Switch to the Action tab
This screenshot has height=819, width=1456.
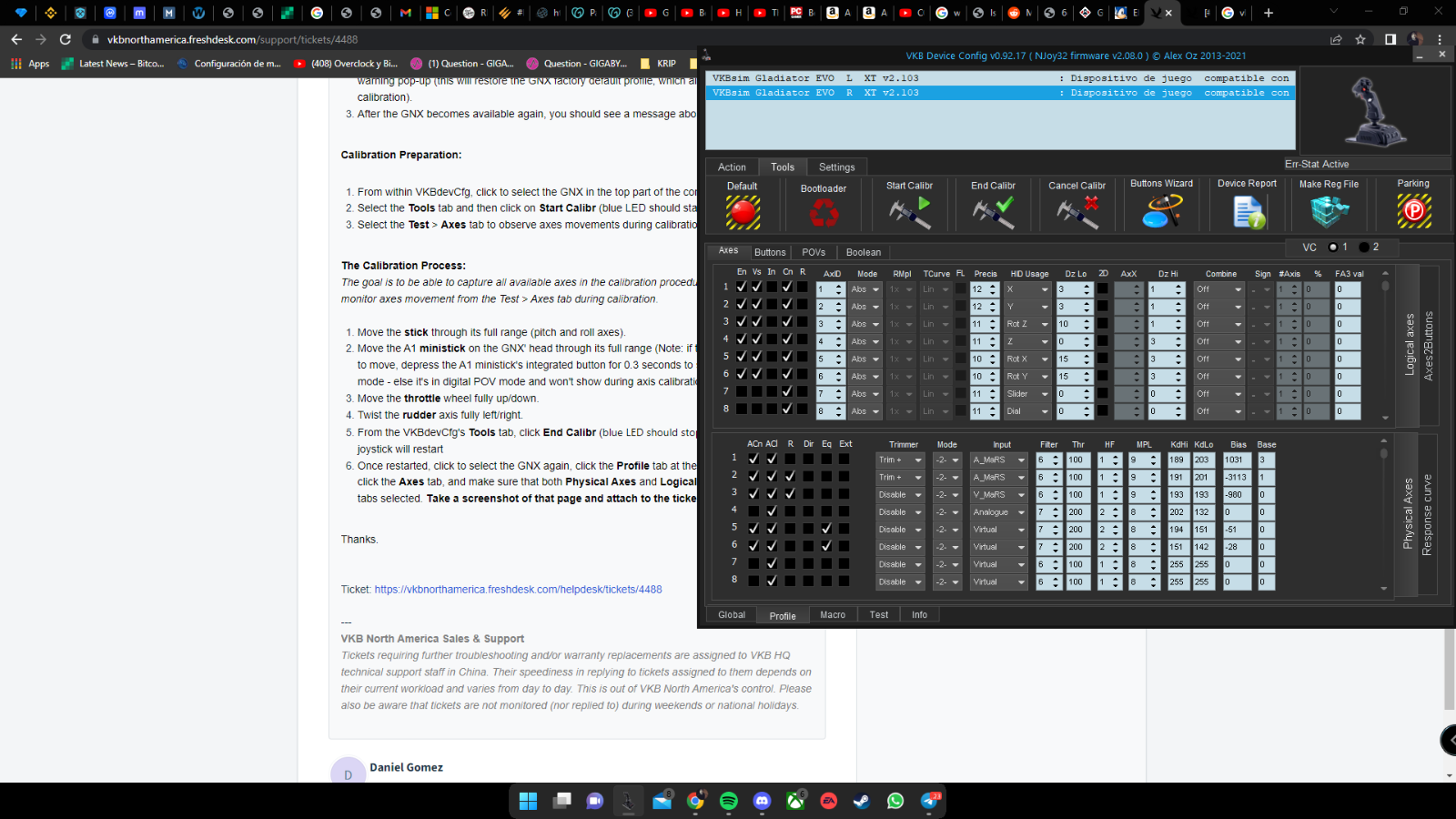click(x=732, y=167)
